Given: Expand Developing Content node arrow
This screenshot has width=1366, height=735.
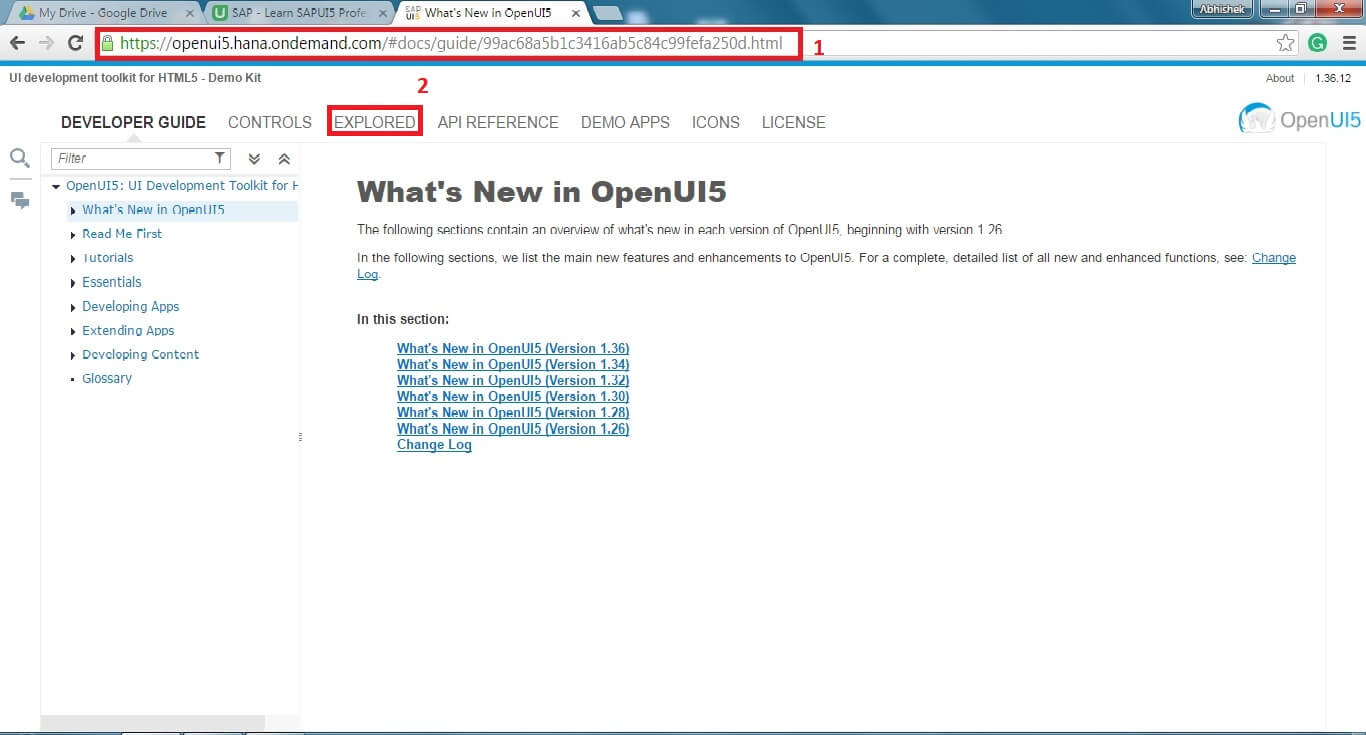Looking at the screenshot, I should (73, 355).
